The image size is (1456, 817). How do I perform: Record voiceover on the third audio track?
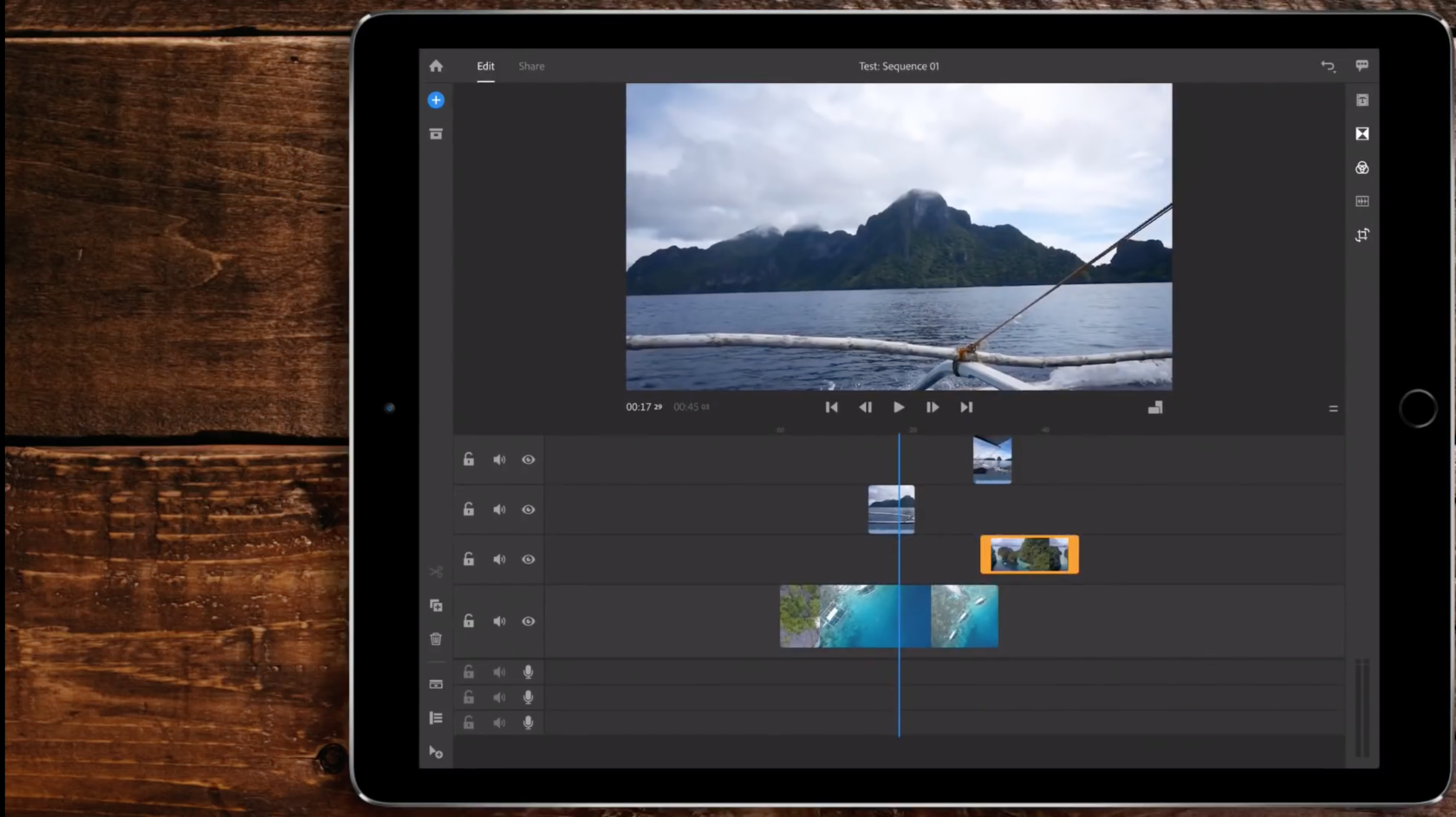(x=529, y=723)
